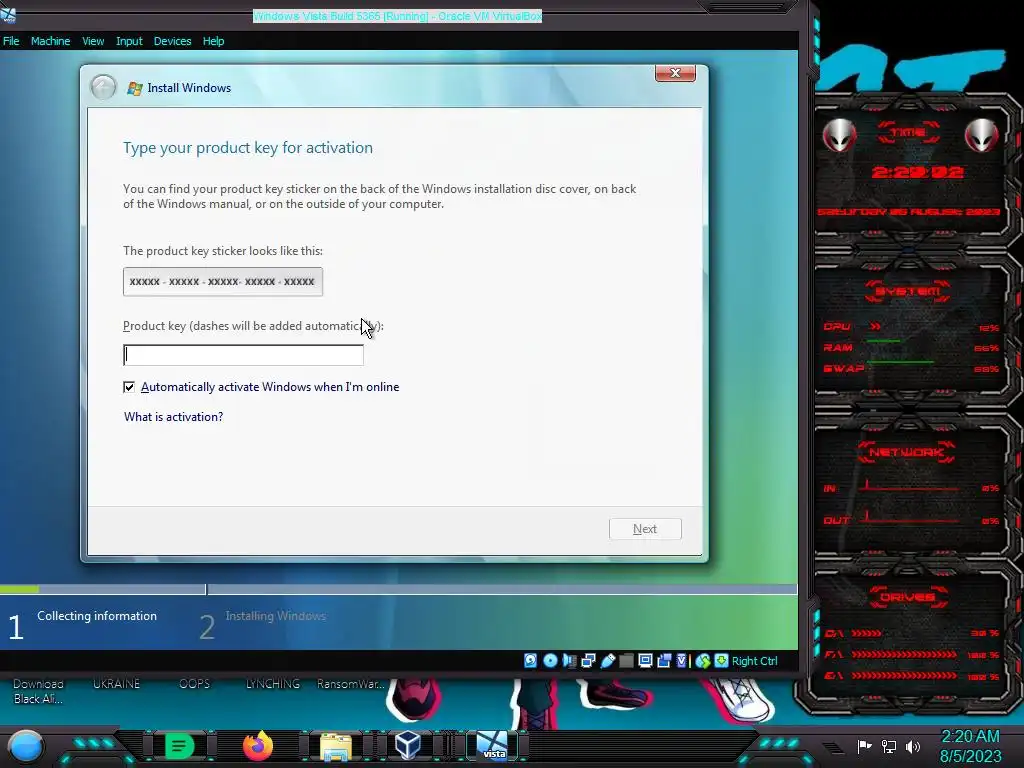
Task: Click the CPU virtualization 'V' indicator icon
Action: tap(681, 661)
